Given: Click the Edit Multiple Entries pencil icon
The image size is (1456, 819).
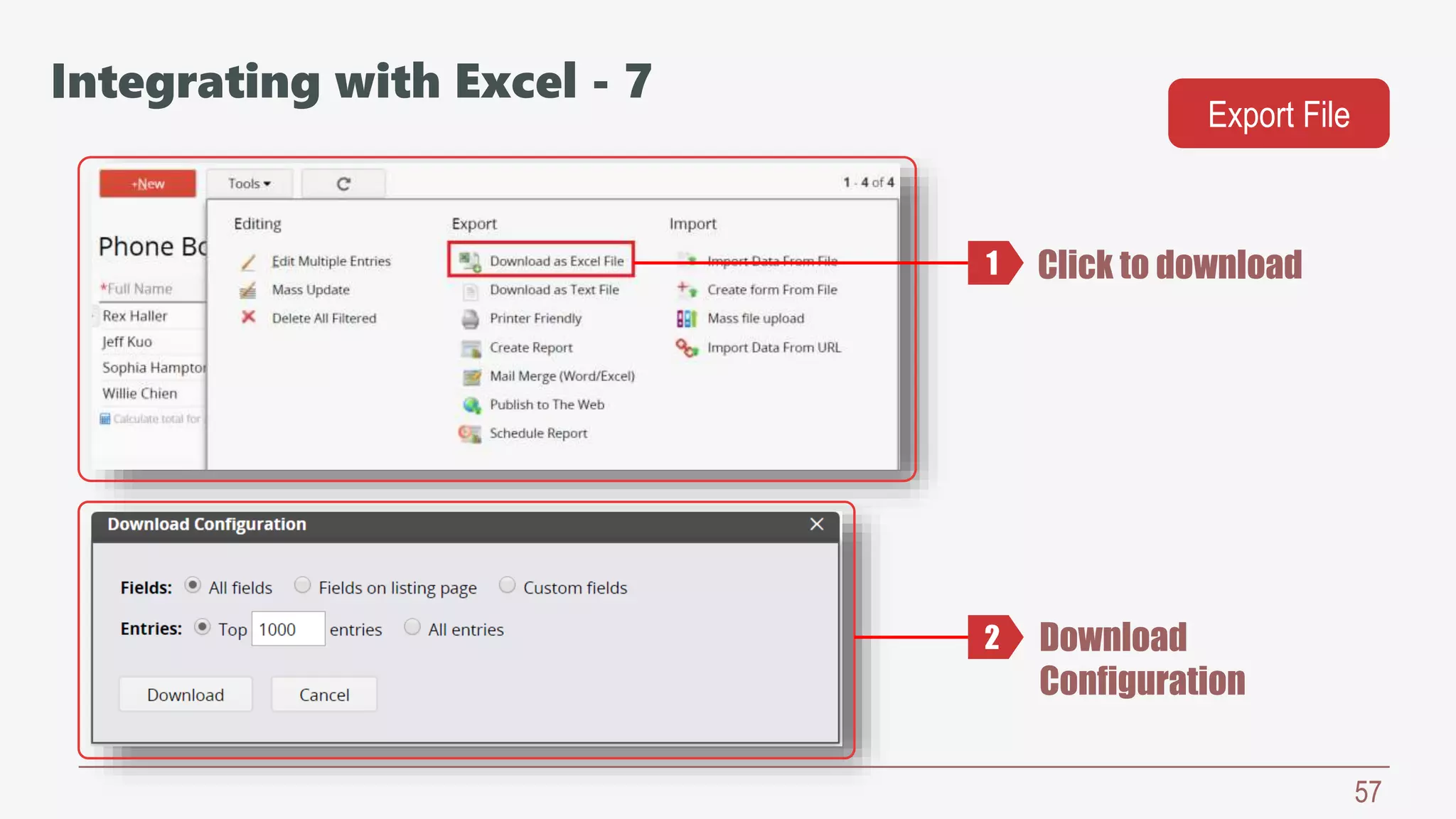Looking at the screenshot, I should coord(248,262).
